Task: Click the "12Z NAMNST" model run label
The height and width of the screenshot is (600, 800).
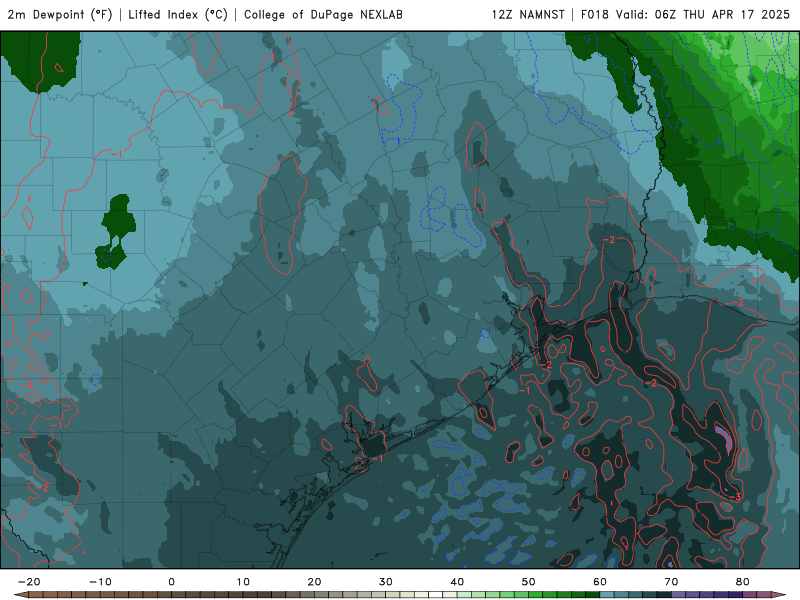Action: click(528, 15)
